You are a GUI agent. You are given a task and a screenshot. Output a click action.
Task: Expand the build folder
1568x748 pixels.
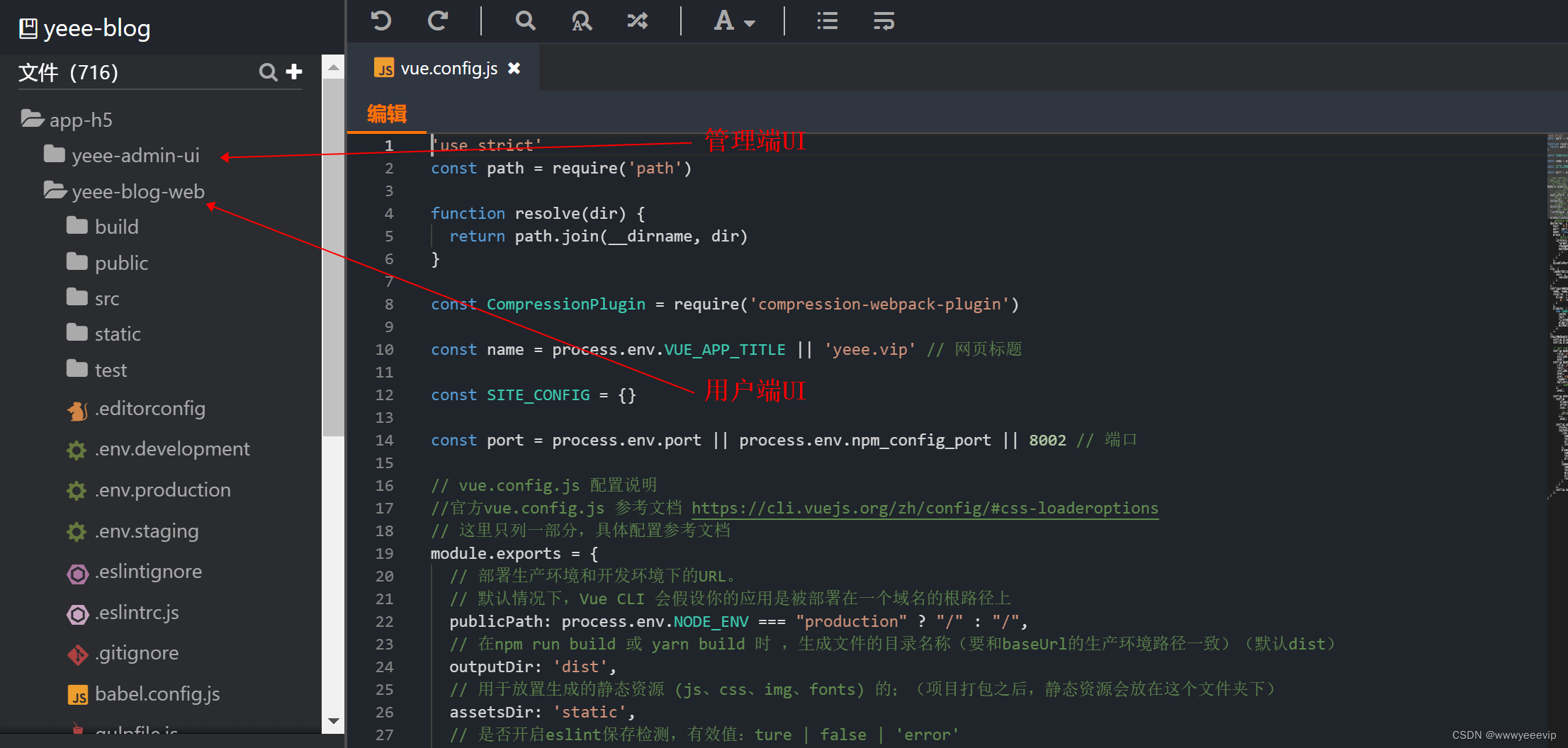103,227
